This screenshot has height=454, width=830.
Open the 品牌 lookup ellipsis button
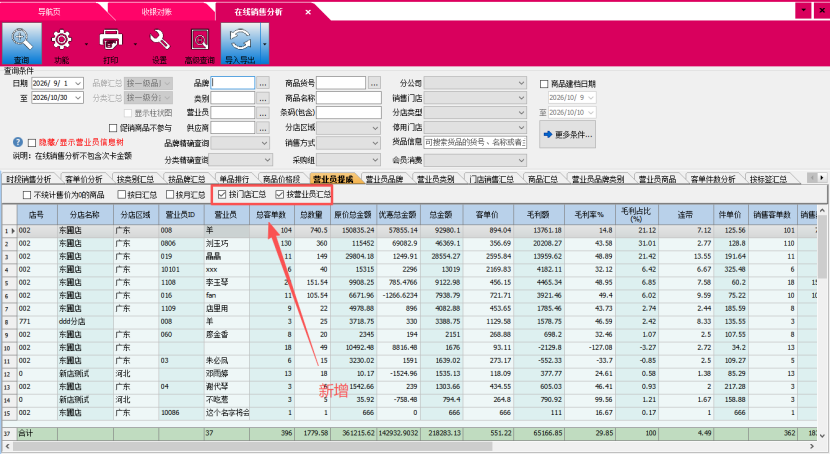263,83
